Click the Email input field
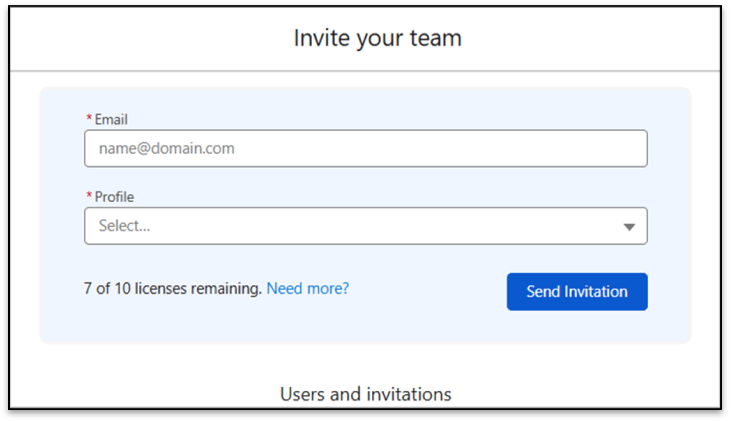 point(366,148)
